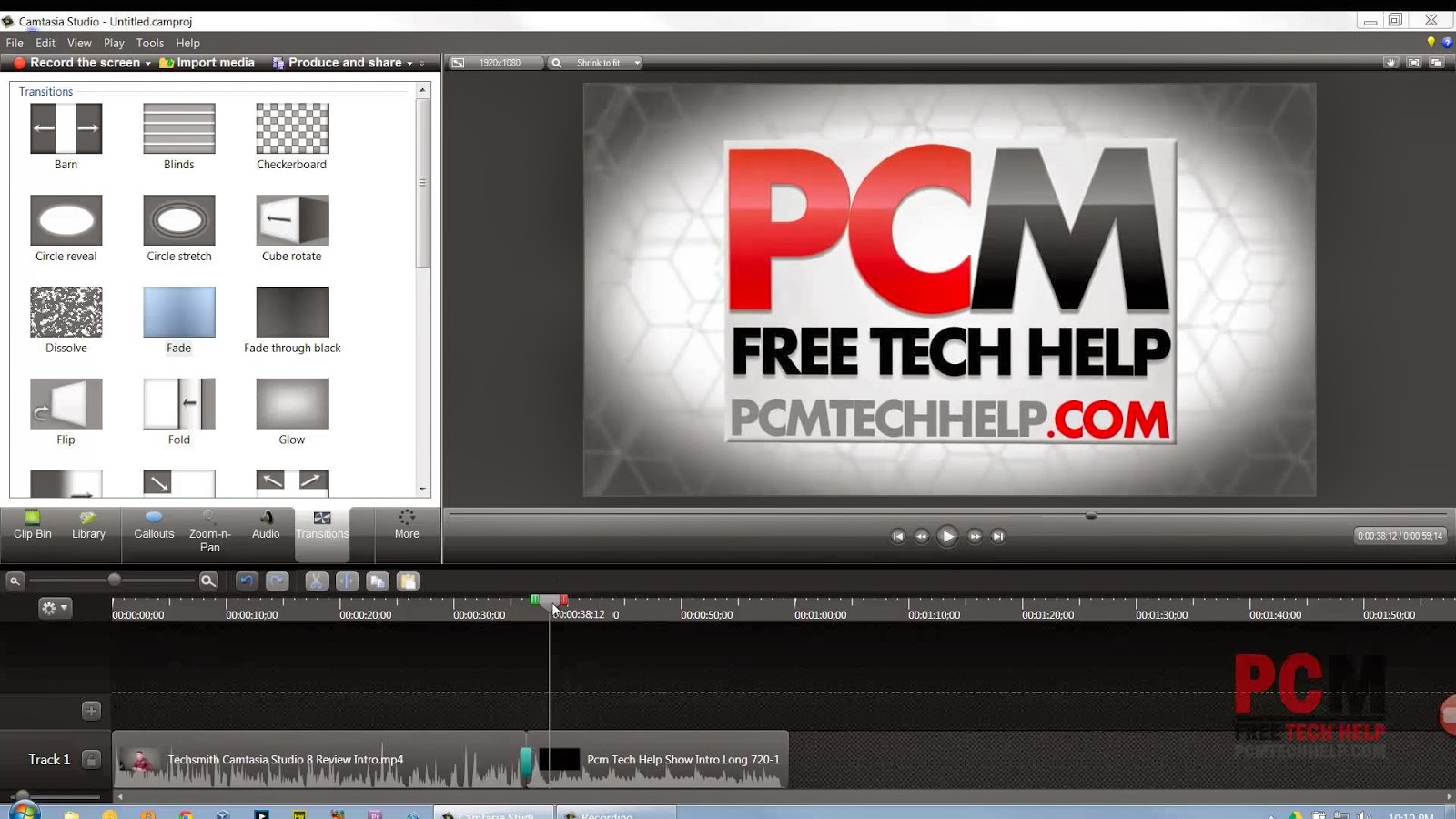The height and width of the screenshot is (819, 1456).
Task: Open the Tools menu
Action: coord(150,43)
